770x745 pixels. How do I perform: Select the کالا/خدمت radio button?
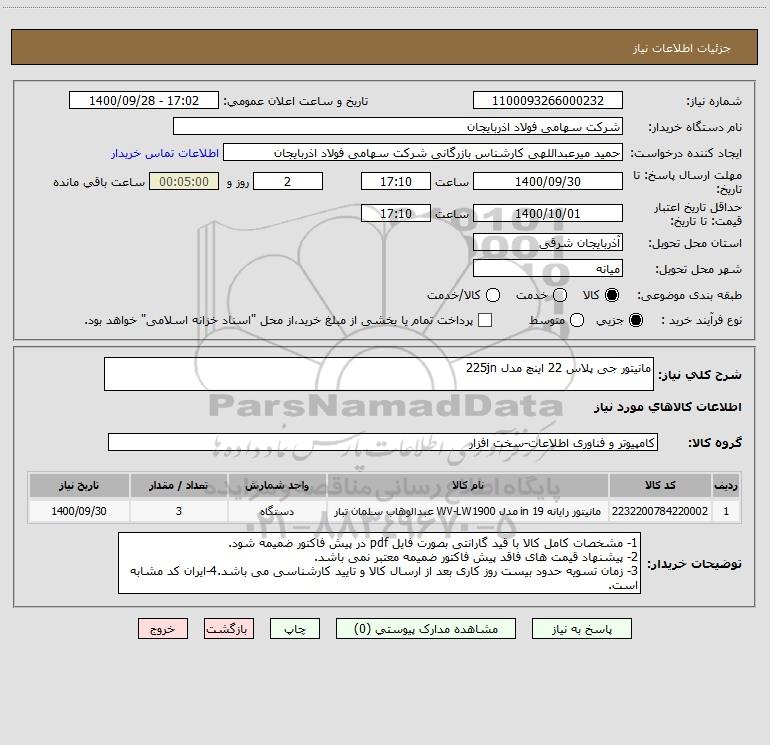pos(493,295)
